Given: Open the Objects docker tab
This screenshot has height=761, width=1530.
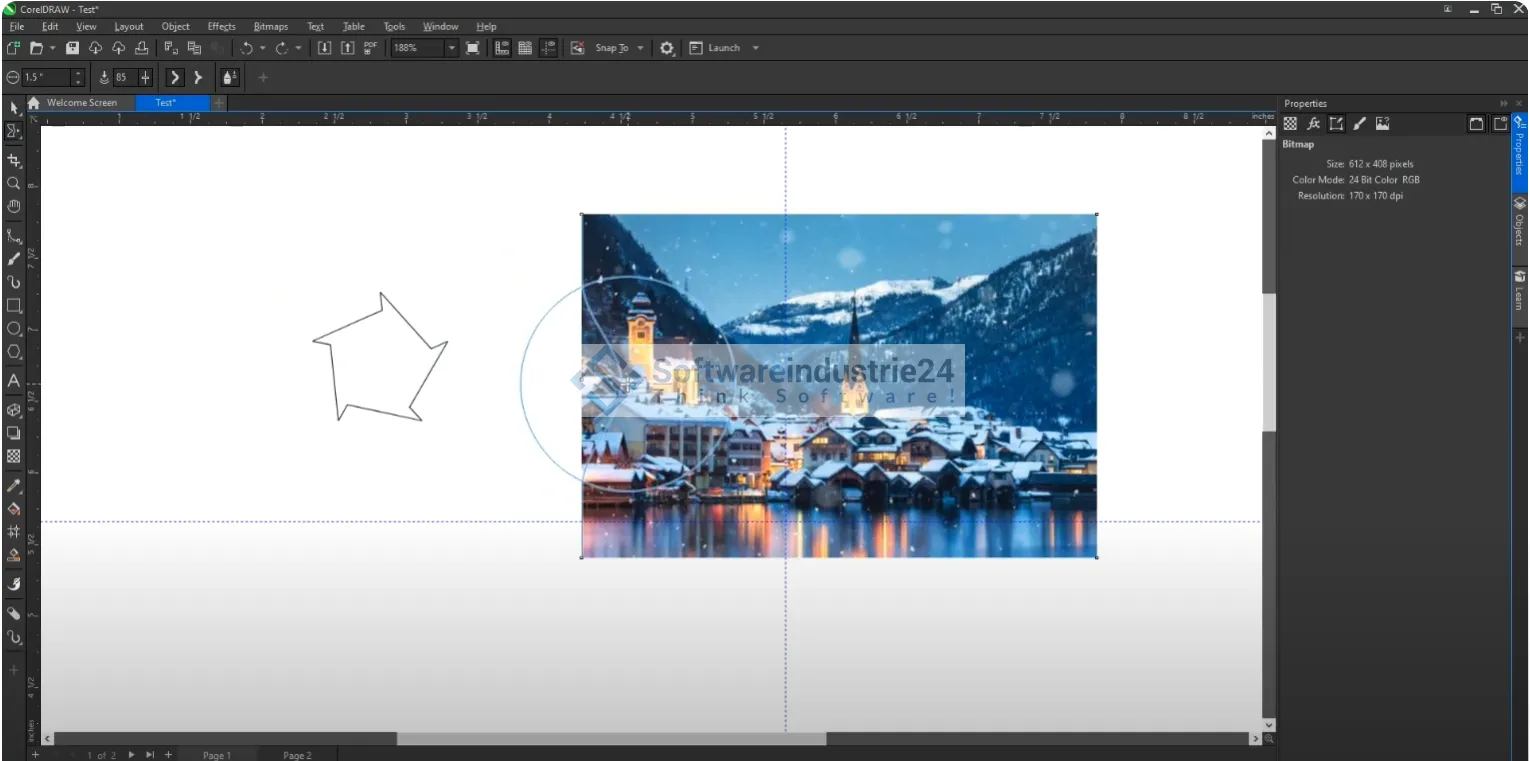Looking at the screenshot, I should [x=1519, y=221].
